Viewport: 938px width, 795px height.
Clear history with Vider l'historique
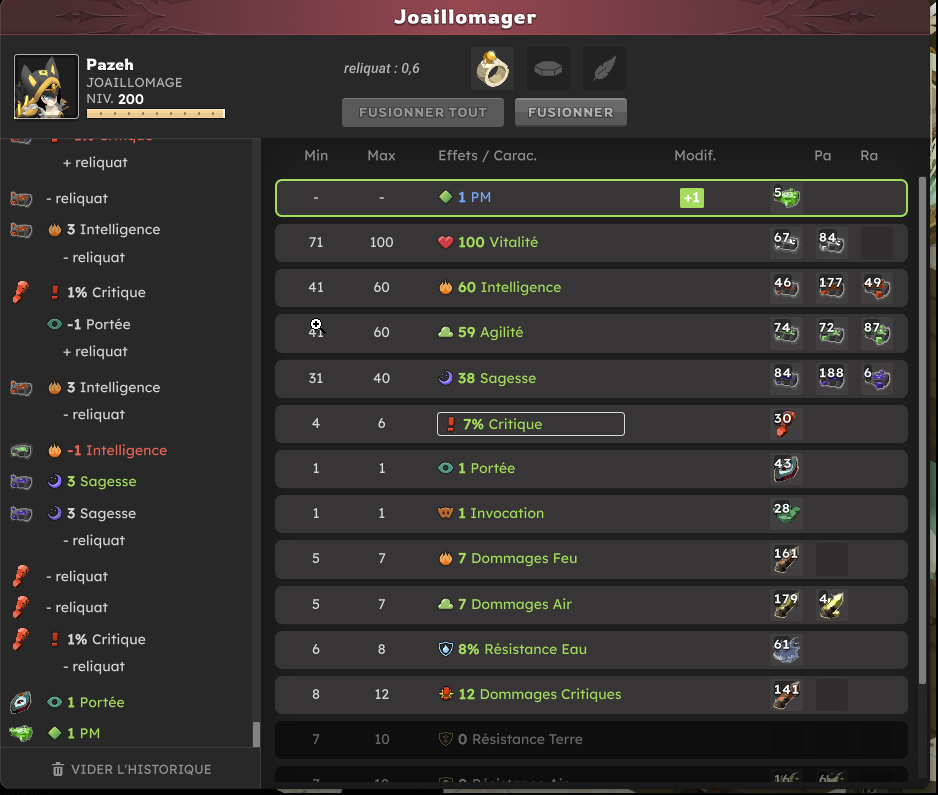point(132,769)
